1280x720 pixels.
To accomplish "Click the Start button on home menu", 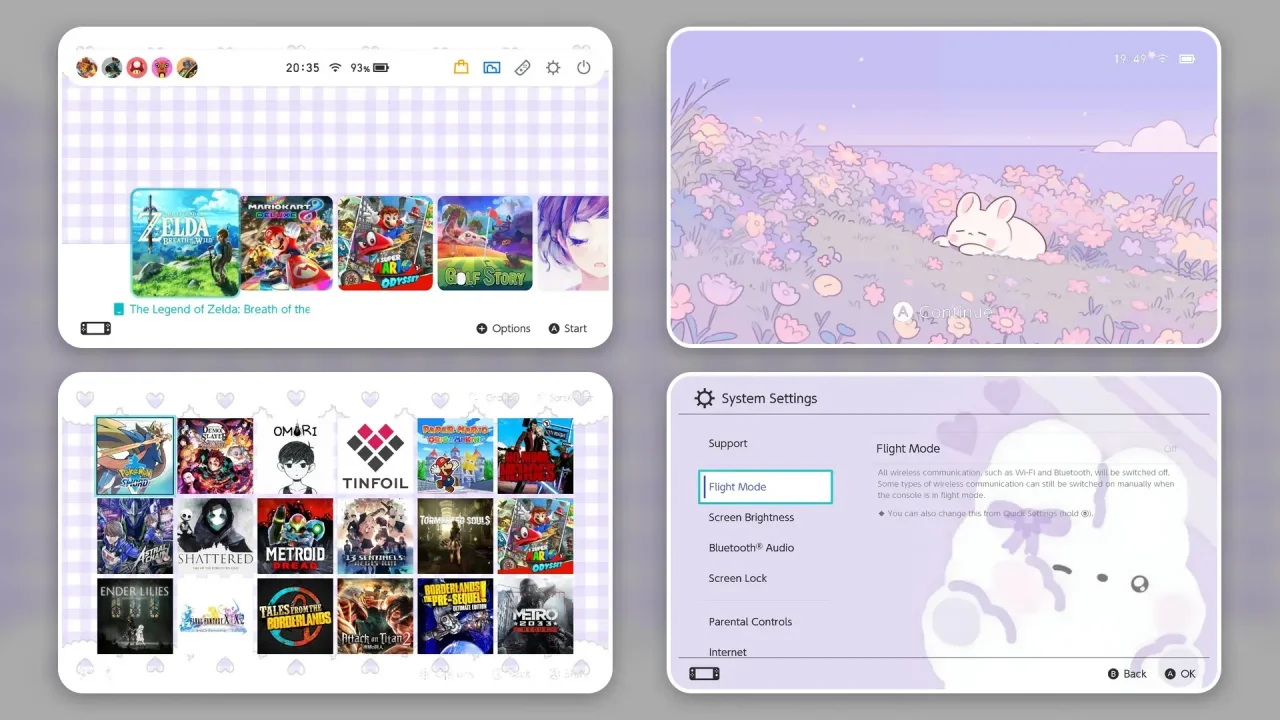I will [567, 328].
